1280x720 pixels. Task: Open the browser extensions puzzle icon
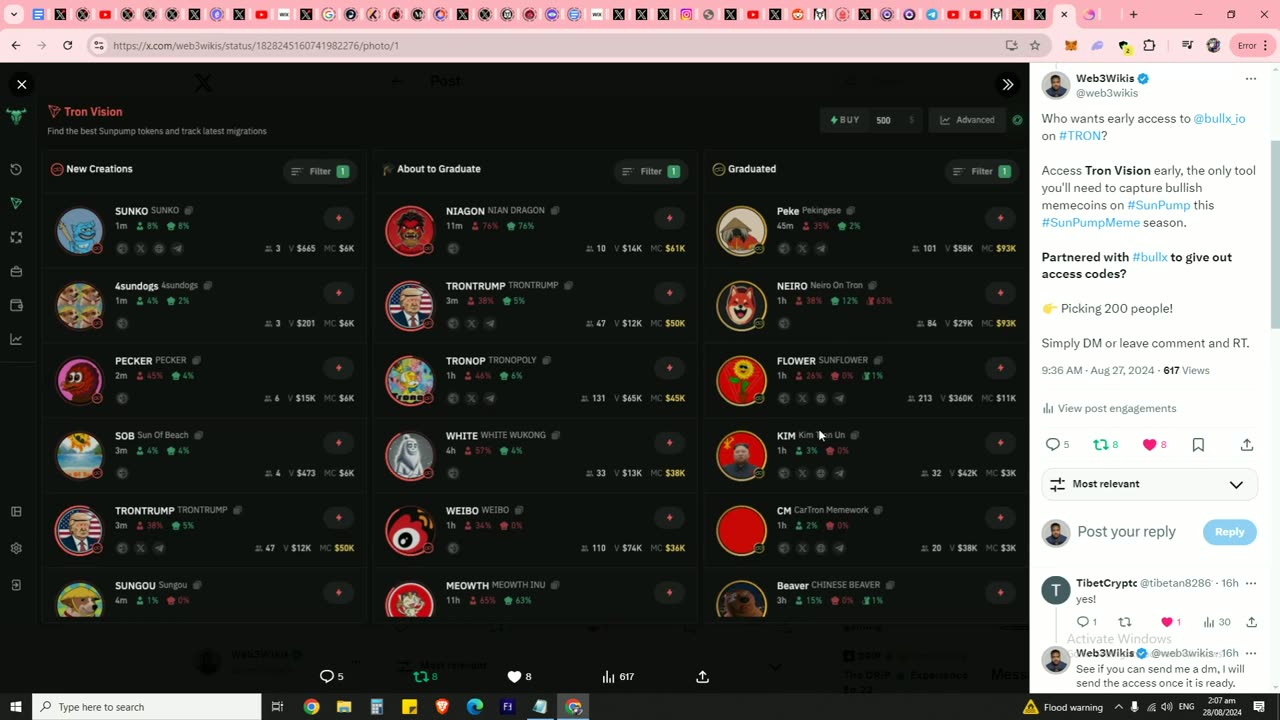tap(1149, 45)
